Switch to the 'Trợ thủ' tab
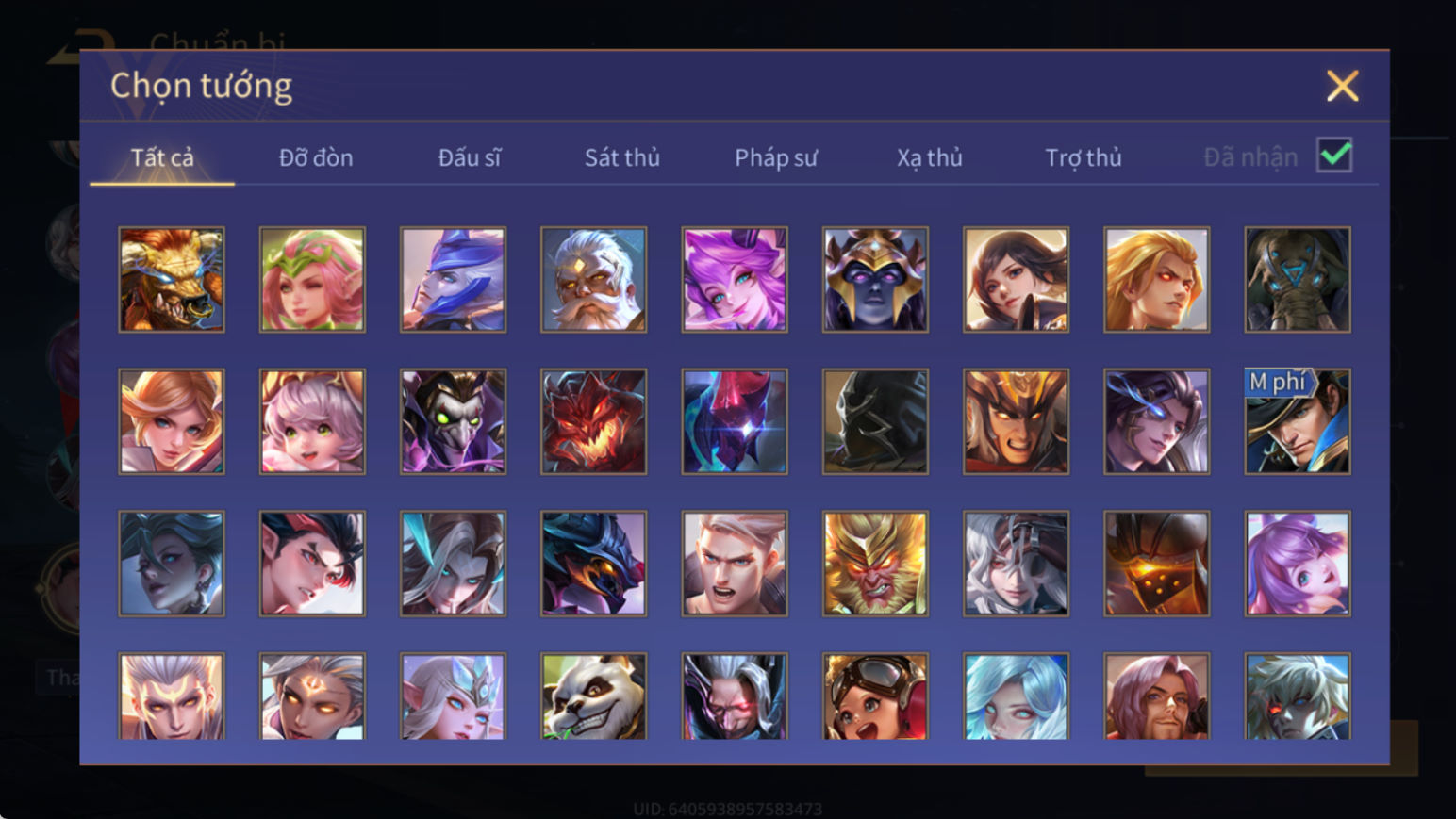 [x=1084, y=157]
